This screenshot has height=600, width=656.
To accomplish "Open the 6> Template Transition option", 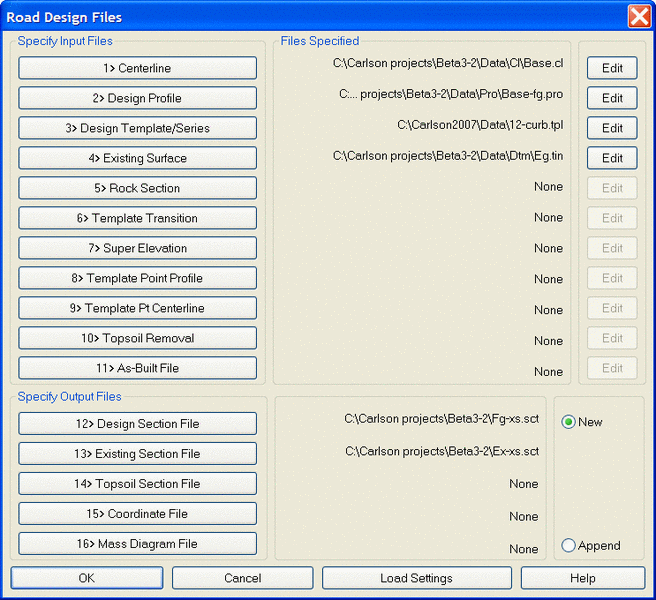I will [x=137, y=218].
